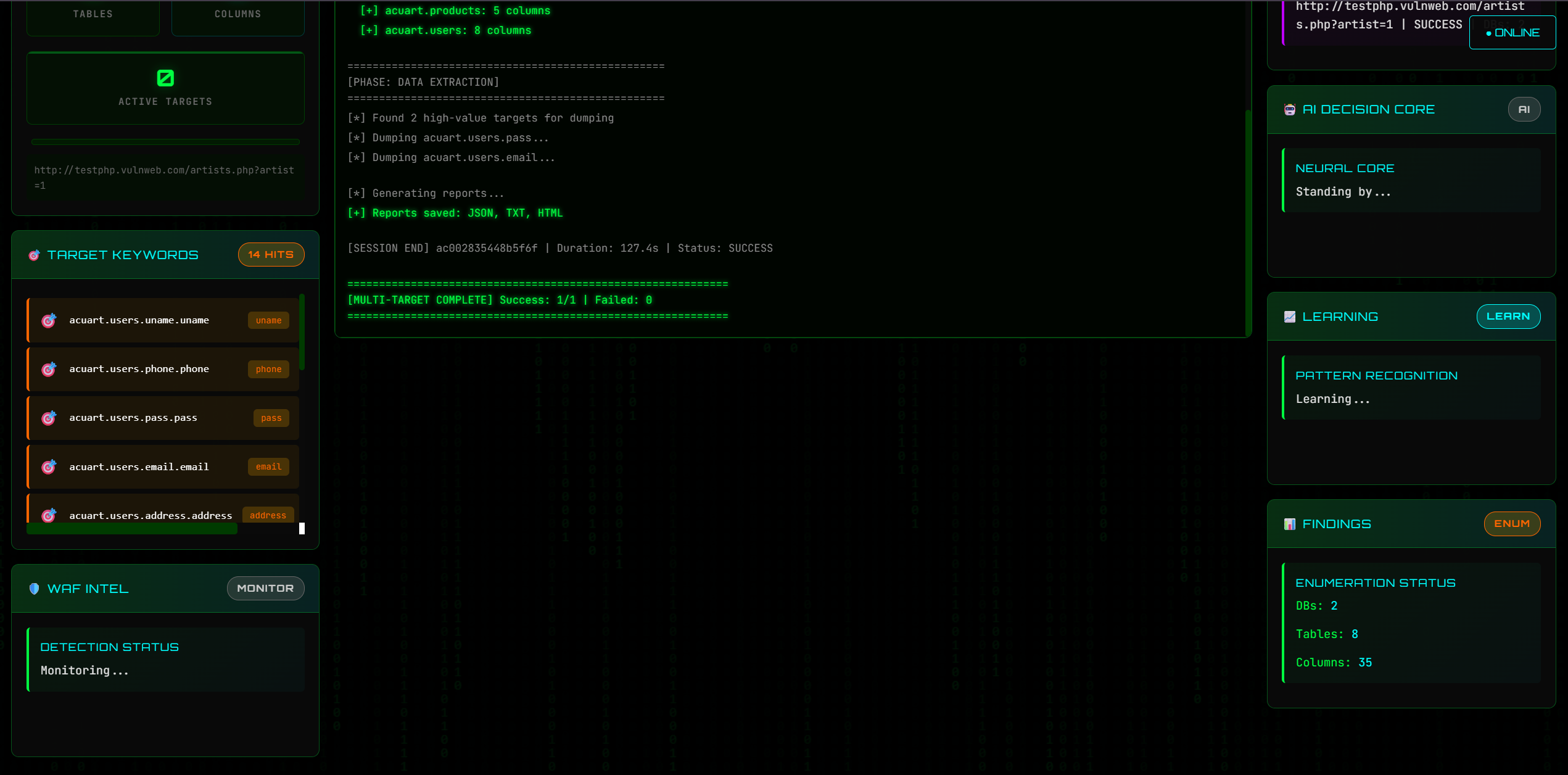The height and width of the screenshot is (775, 1568).
Task: Click the slashed-circle icon above ACTIVE TARGETS
Action: pos(165,78)
